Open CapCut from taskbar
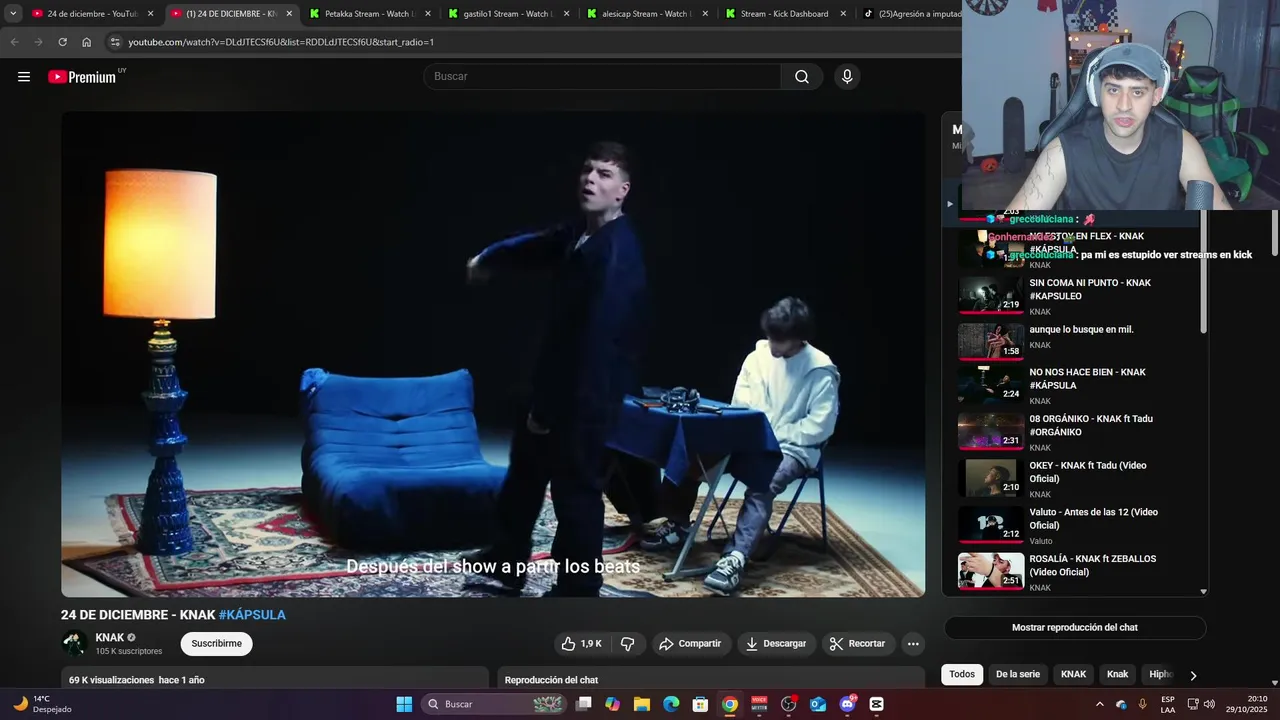1280x720 pixels. click(x=877, y=704)
